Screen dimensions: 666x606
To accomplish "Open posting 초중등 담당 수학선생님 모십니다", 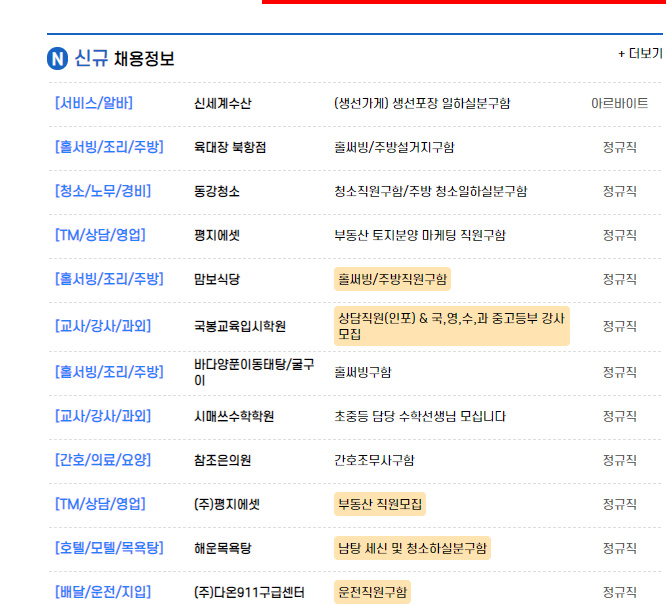I will coord(420,416).
